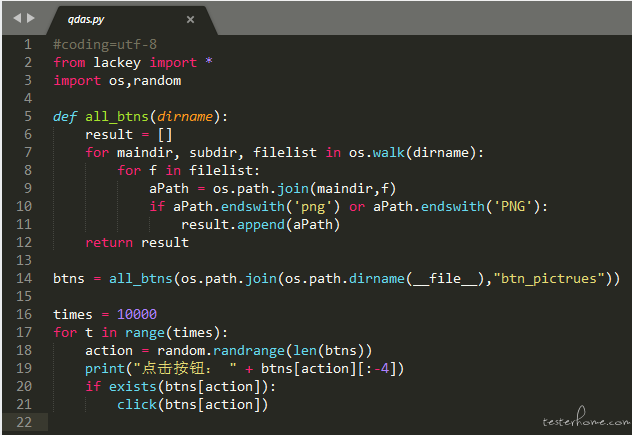Image resolution: width=632 pixels, height=435 pixels.
Task: Click 'def' keyword on line 5
Action: [65, 117]
